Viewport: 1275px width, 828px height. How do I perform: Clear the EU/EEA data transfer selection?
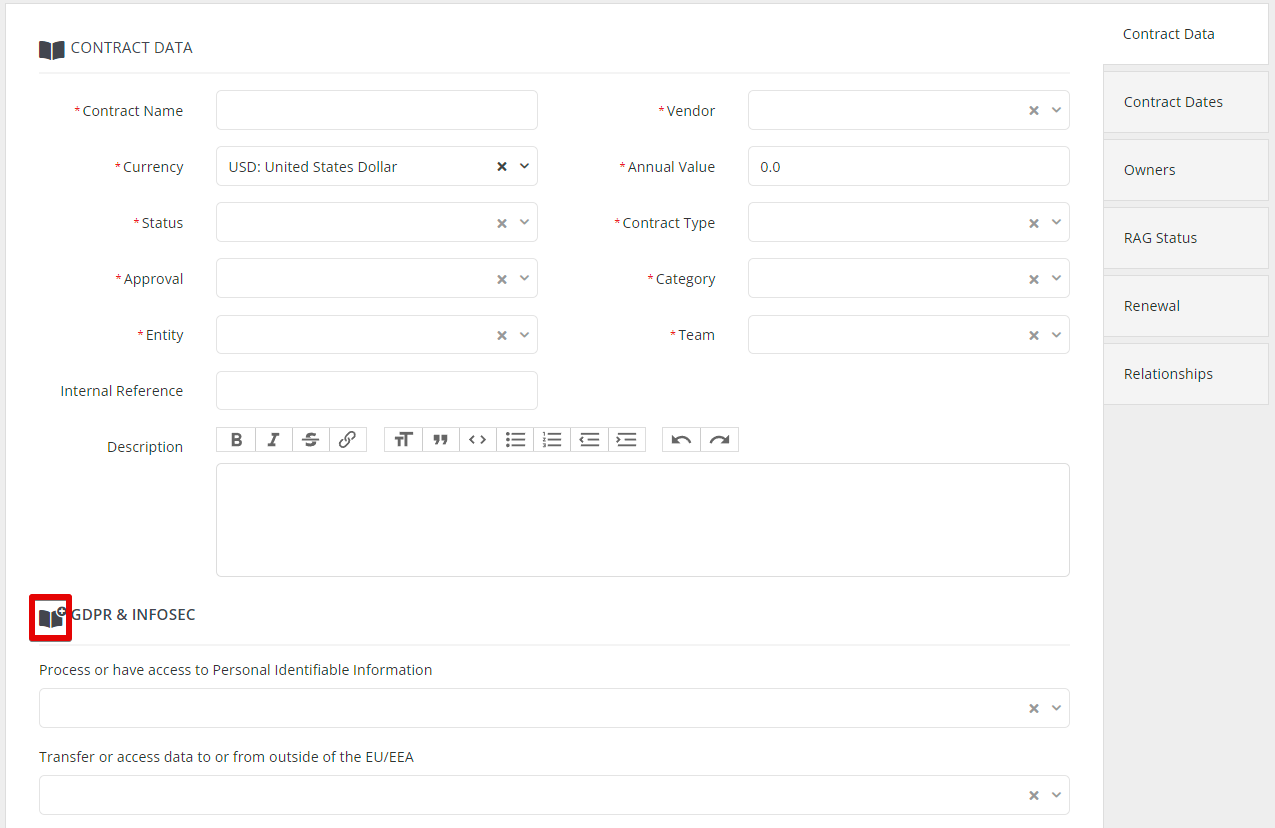[x=1034, y=795]
